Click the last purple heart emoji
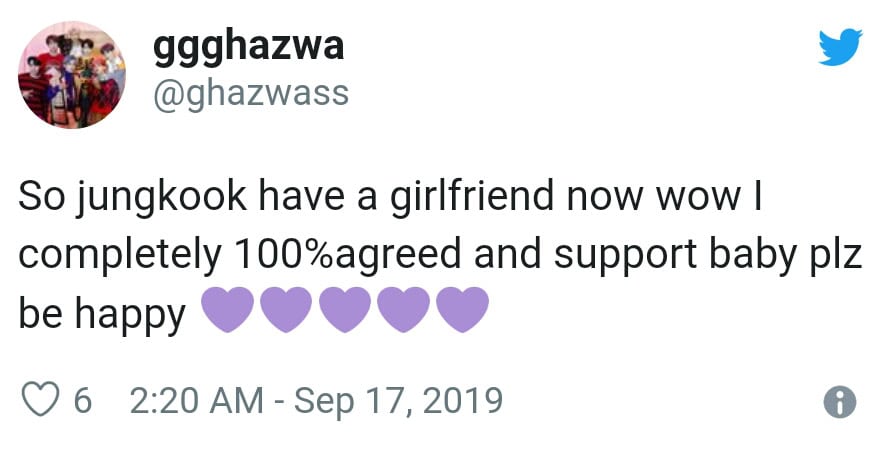This screenshot has height=450, width=883. (461, 310)
